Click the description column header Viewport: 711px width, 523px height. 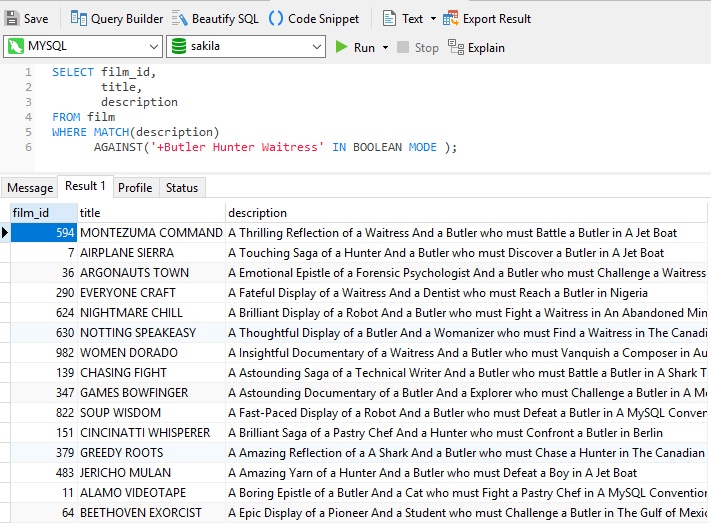pos(468,213)
